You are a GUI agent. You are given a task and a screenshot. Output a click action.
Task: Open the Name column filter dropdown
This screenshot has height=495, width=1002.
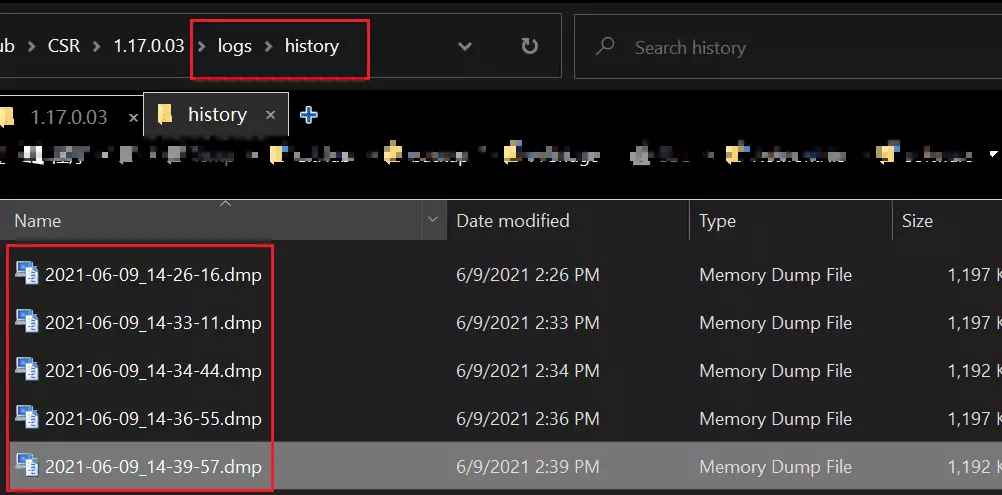pos(433,220)
